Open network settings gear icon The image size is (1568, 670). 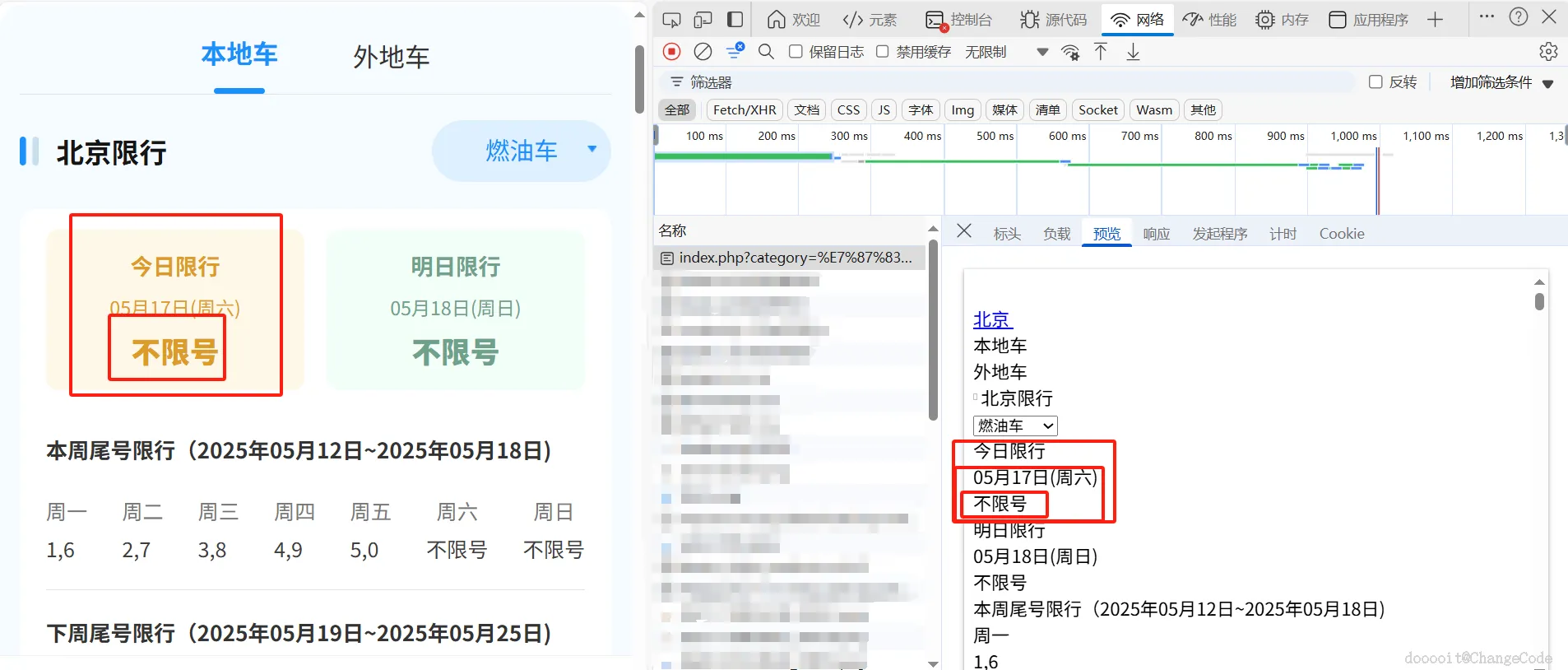1548,52
